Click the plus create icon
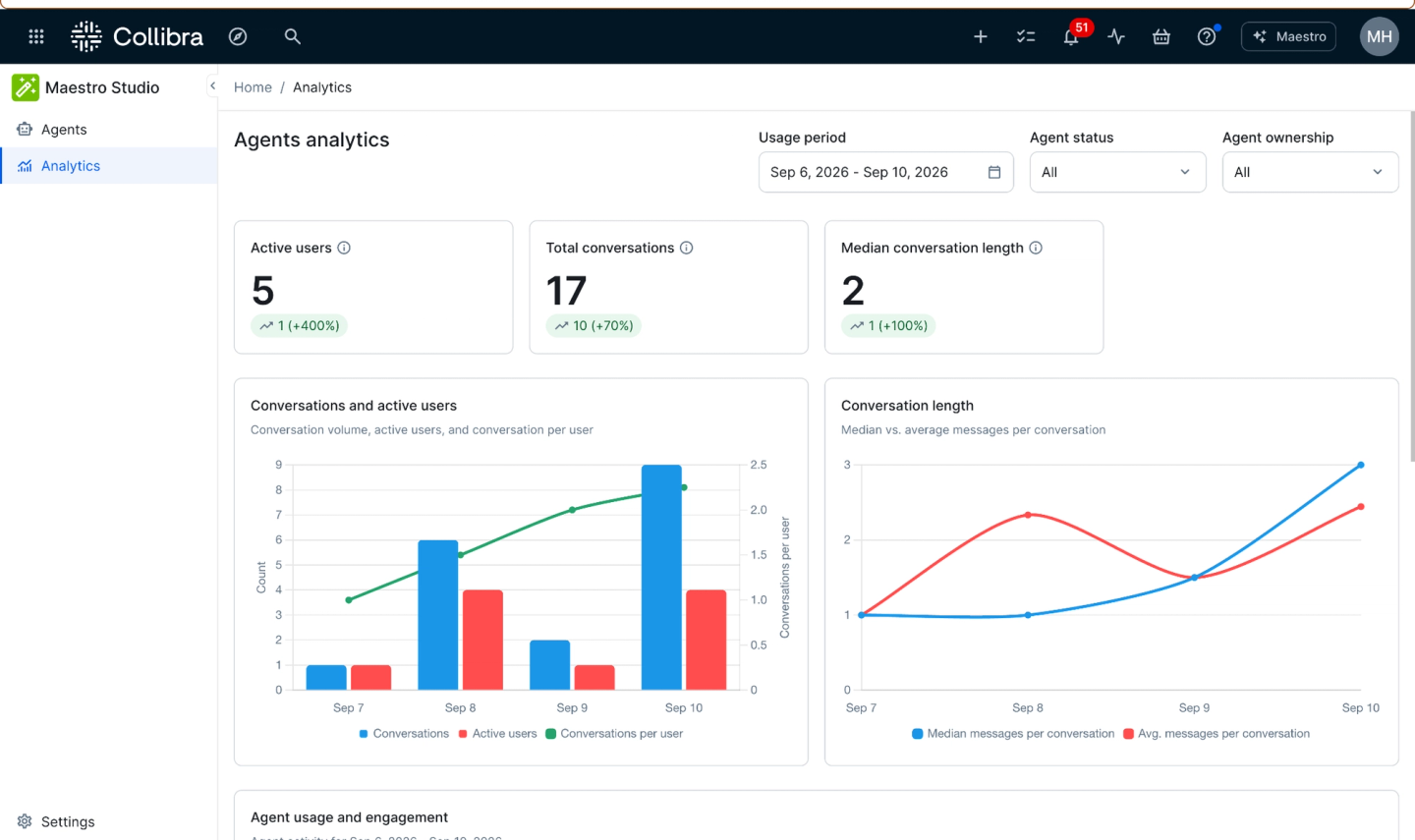The height and width of the screenshot is (840, 1415). pyautogui.click(x=980, y=36)
